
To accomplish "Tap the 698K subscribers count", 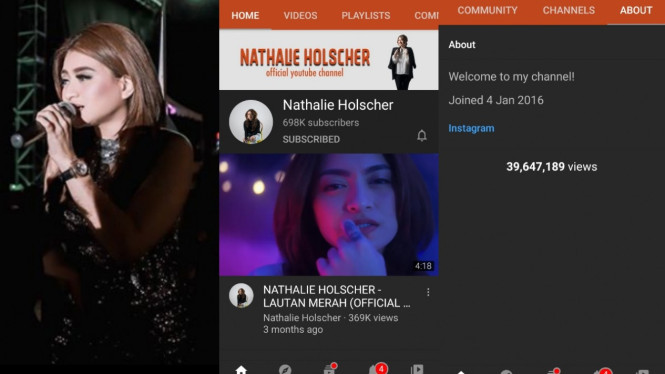I will [x=321, y=123].
